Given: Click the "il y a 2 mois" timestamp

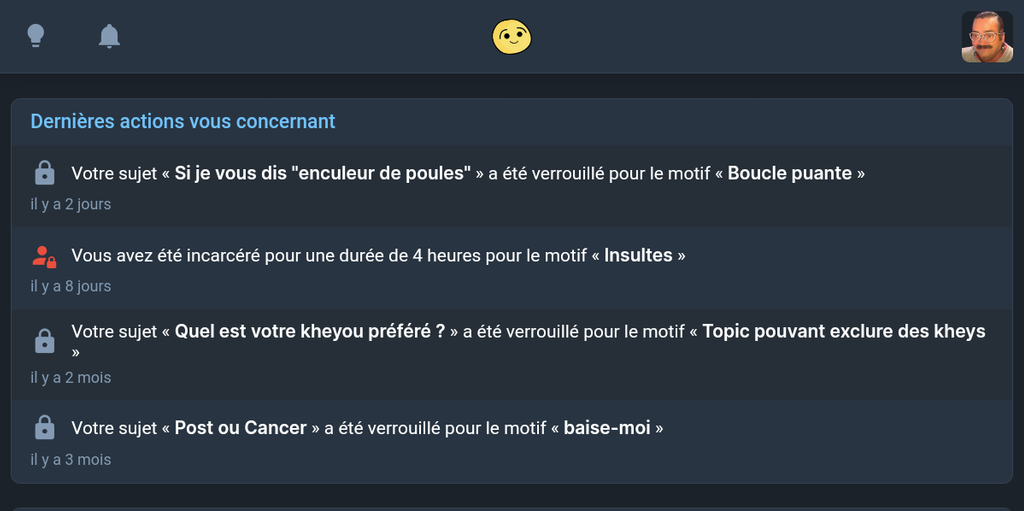Looking at the screenshot, I should click(x=70, y=378).
